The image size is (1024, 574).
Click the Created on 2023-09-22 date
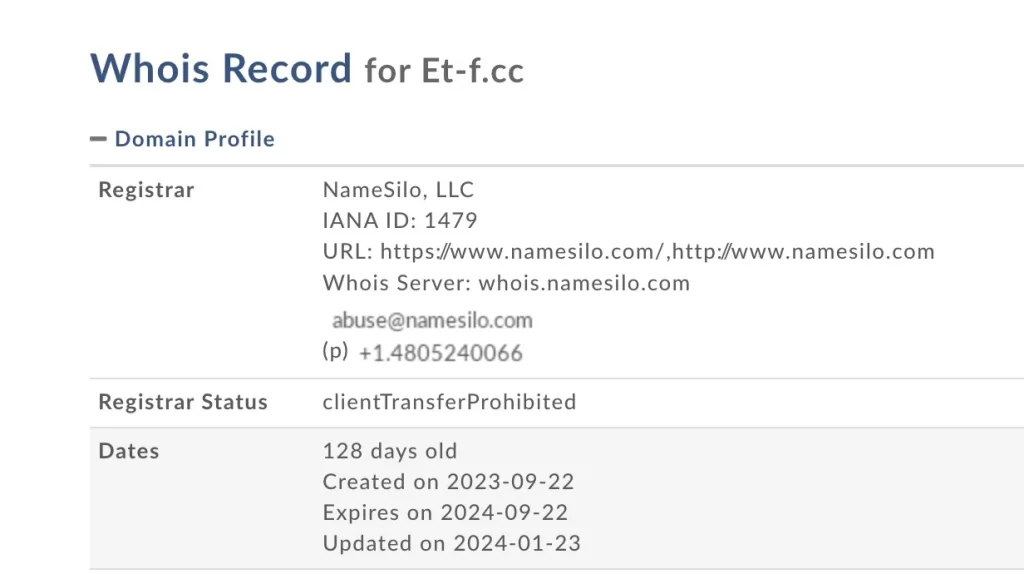[x=448, y=482]
